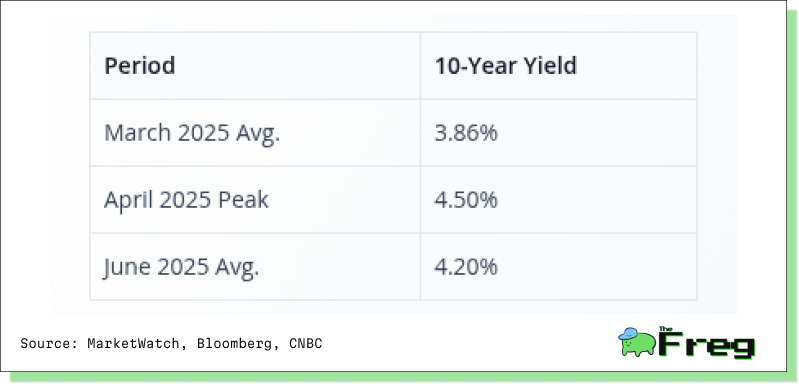Screen dimensions: 799x384
Task: Click the MarketWatch source name
Action: (133, 344)
